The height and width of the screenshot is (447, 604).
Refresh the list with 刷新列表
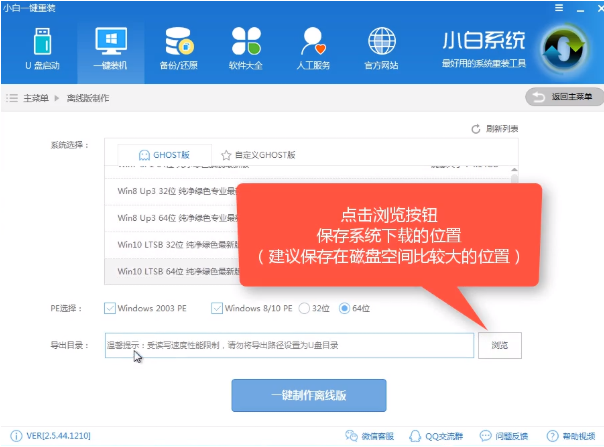click(495, 129)
